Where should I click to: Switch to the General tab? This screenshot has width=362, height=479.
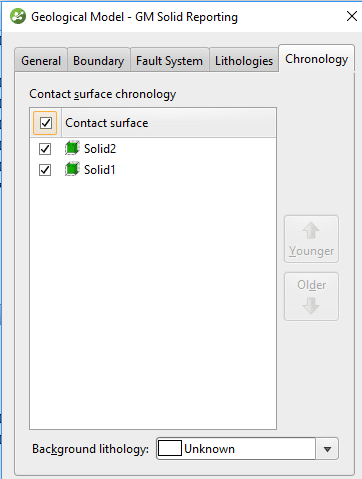(41, 60)
